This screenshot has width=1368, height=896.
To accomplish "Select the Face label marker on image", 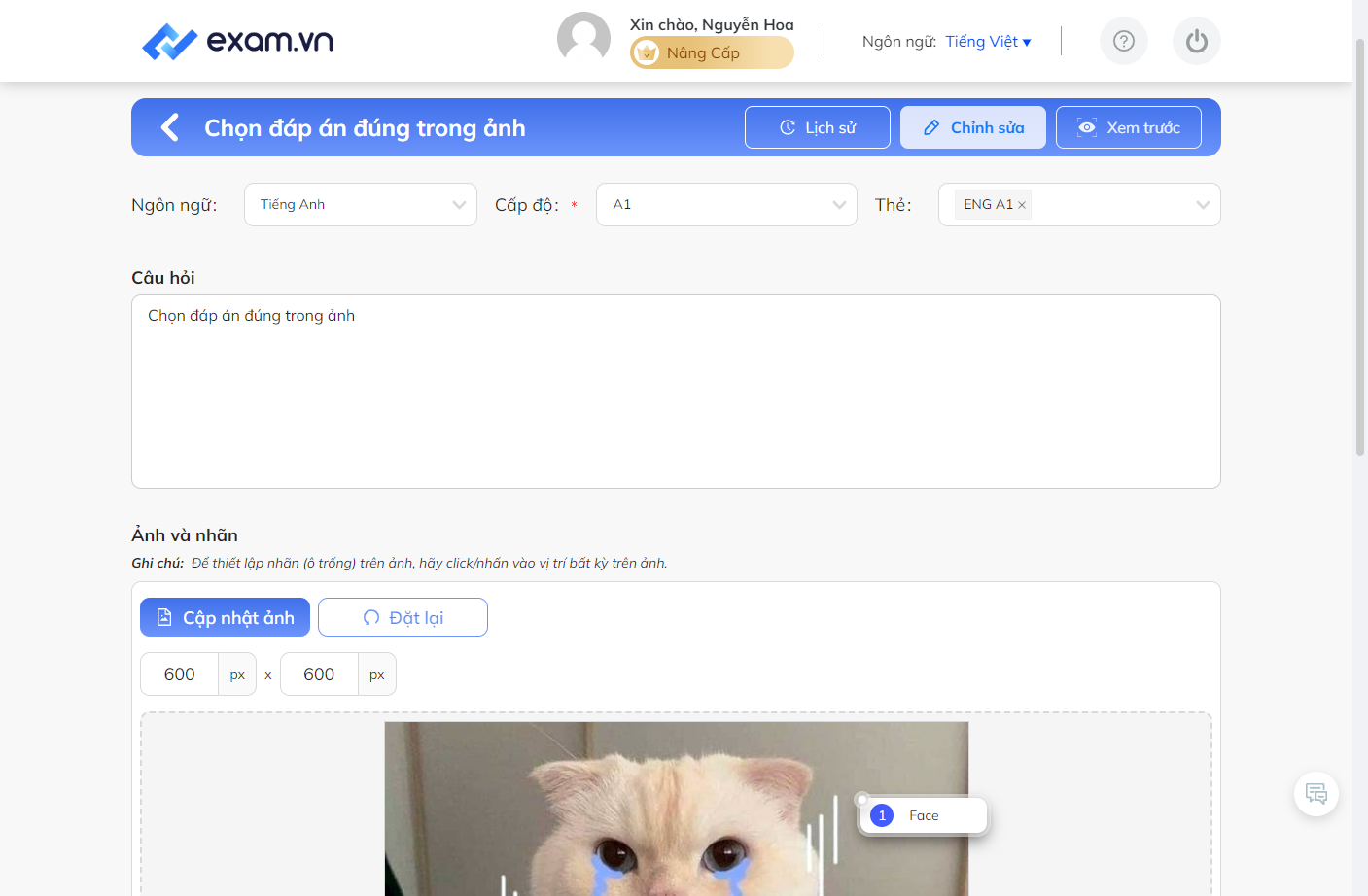I will tap(923, 815).
